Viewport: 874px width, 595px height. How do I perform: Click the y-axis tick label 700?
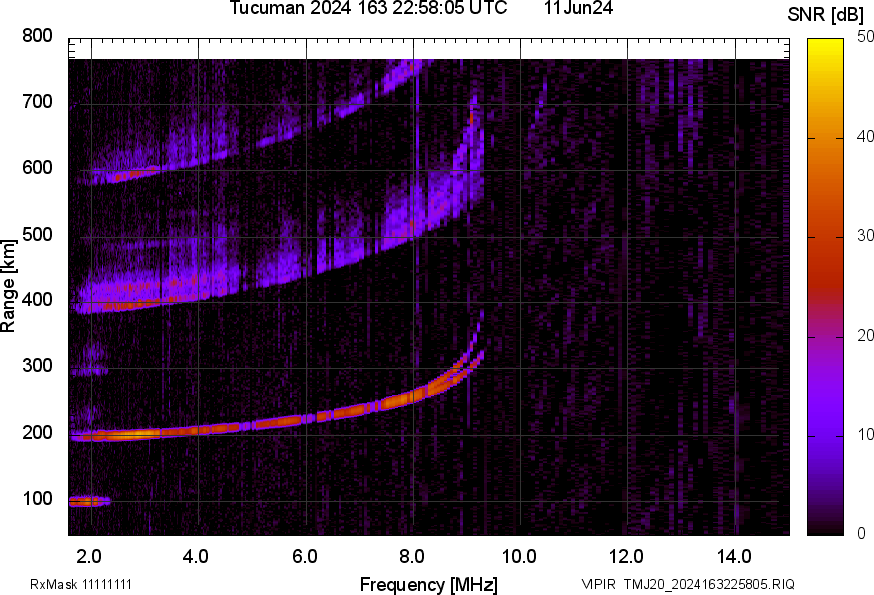click(37, 101)
